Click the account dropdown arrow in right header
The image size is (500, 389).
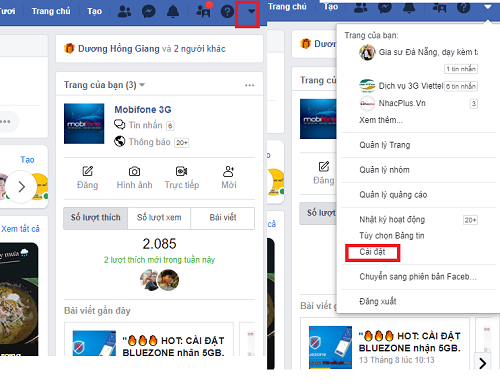(488, 7)
